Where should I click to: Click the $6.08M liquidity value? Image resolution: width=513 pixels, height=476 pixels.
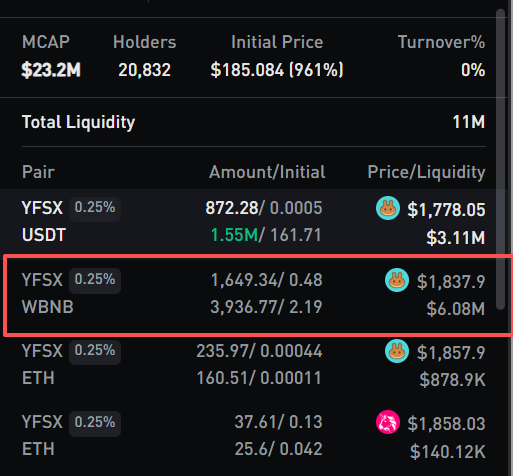(456, 309)
